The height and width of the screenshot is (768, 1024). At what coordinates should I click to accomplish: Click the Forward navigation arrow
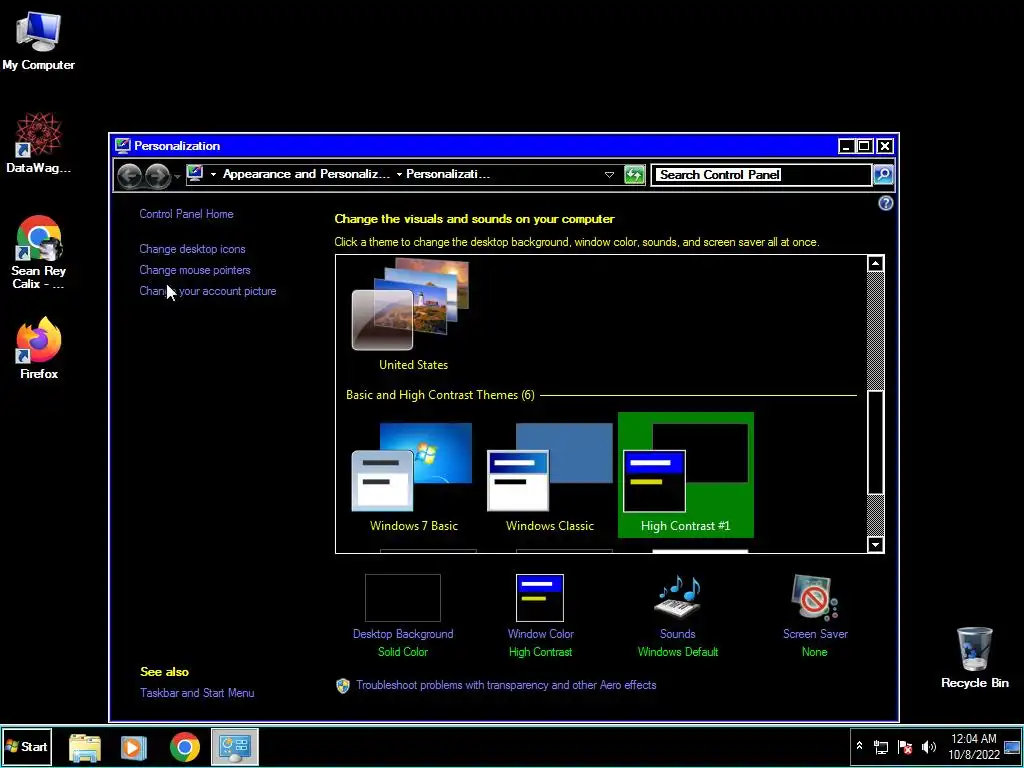pyautogui.click(x=157, y=175)
